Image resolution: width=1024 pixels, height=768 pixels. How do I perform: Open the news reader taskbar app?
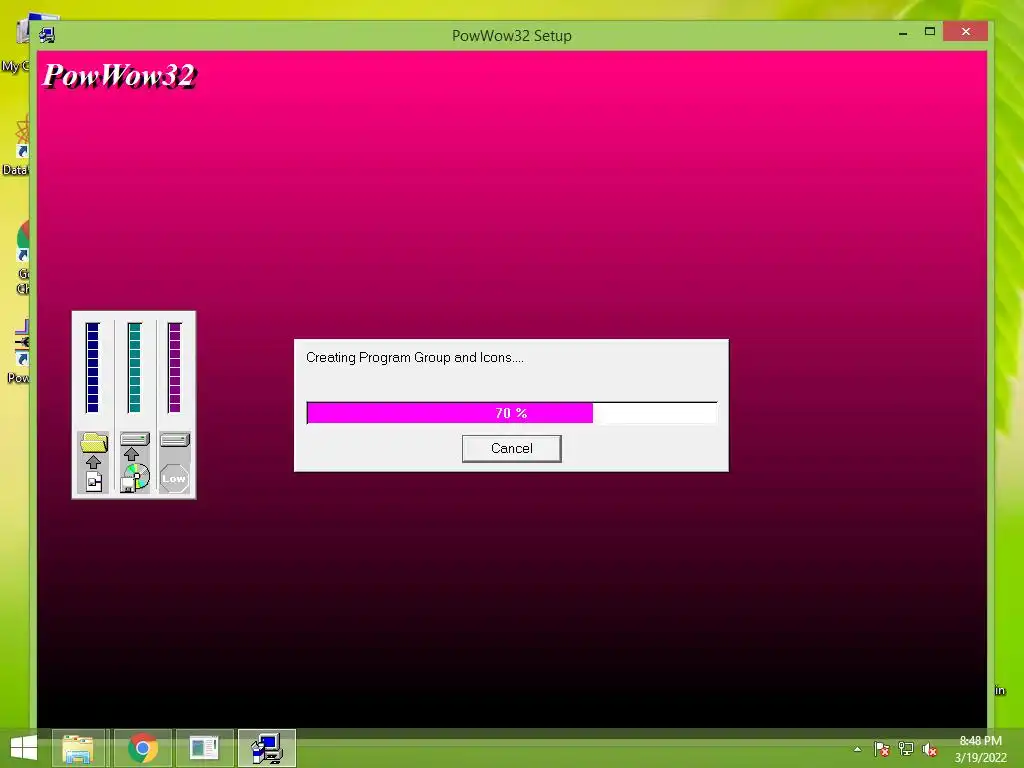(204, 748)
